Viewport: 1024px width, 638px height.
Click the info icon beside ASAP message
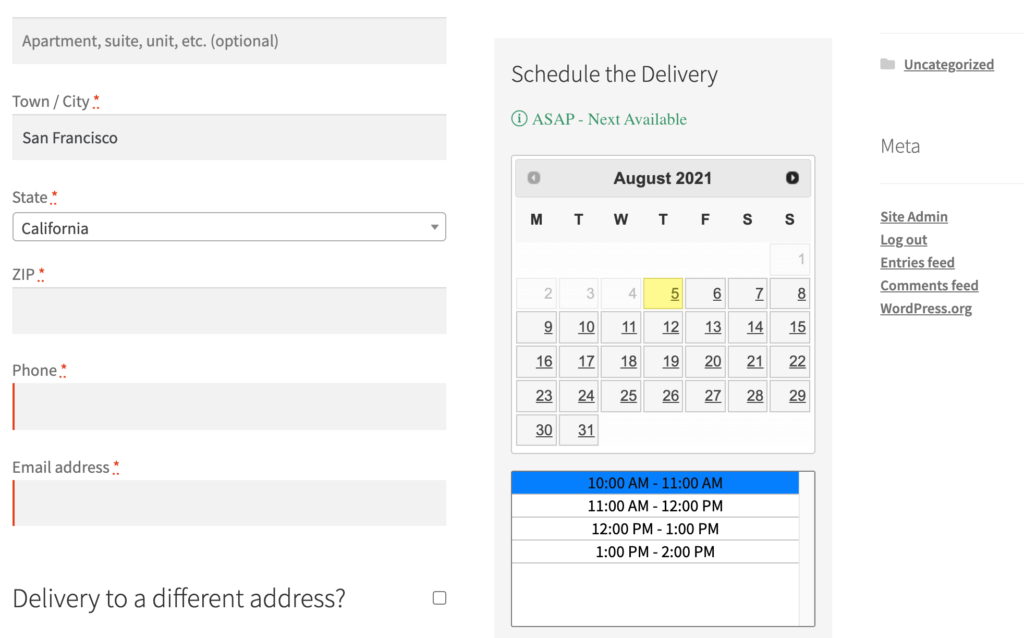[518, 118]
